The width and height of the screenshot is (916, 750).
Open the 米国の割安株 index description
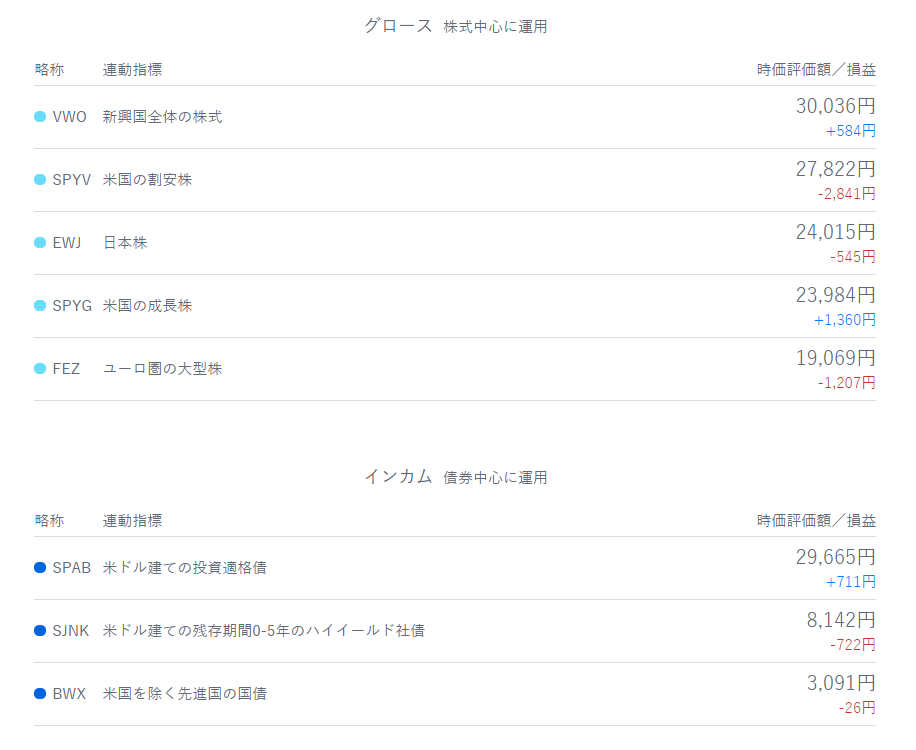coord(147,180)
